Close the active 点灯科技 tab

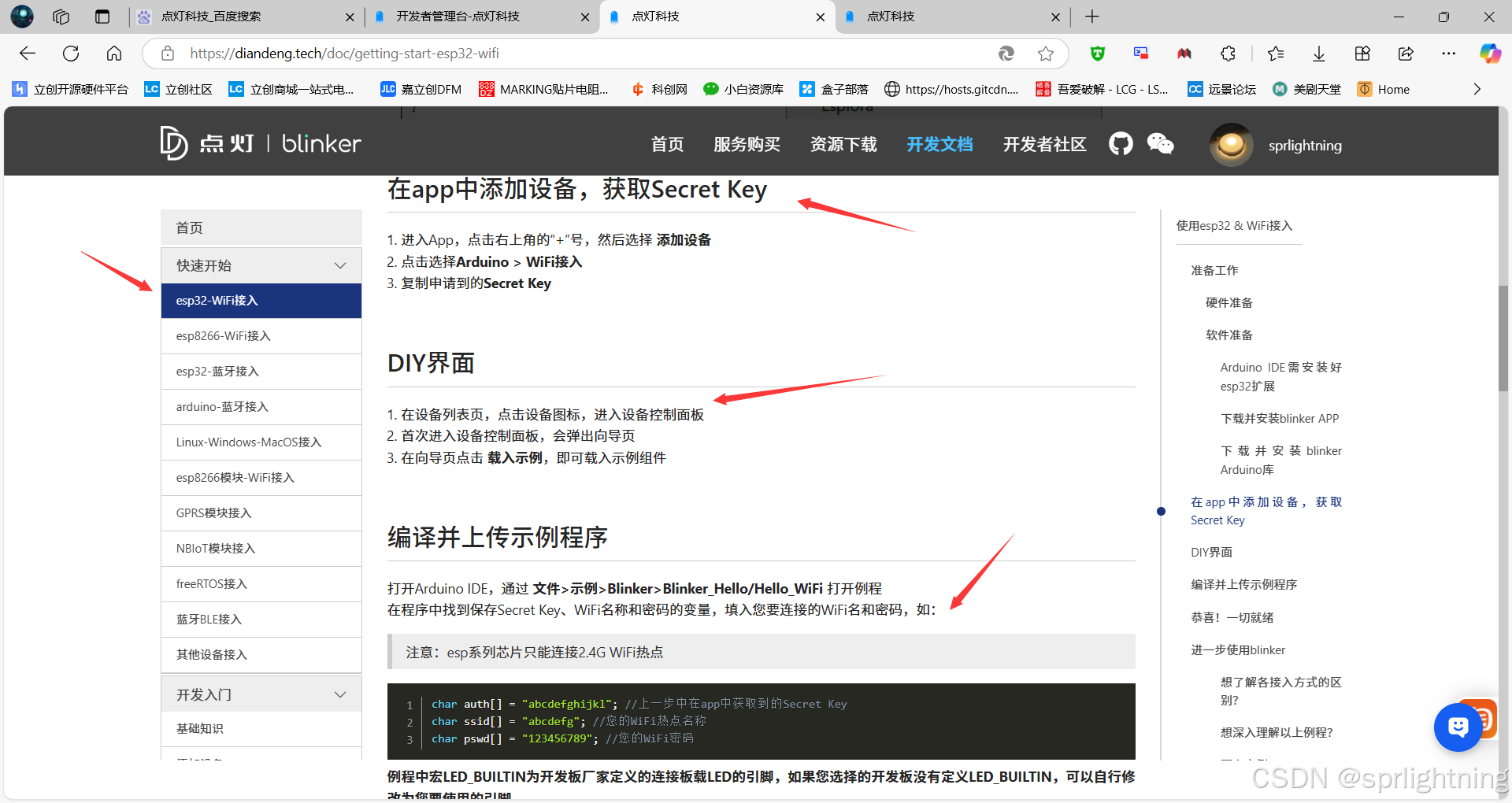[820, 17]
